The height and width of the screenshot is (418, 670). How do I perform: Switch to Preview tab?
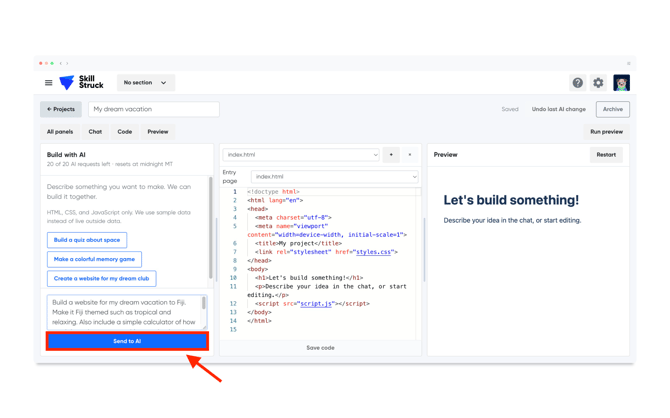(158, 132)
